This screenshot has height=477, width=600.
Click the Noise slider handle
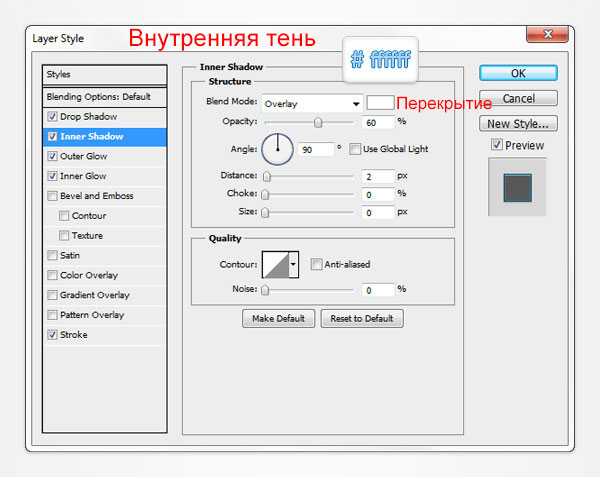[x=265, y=290]
